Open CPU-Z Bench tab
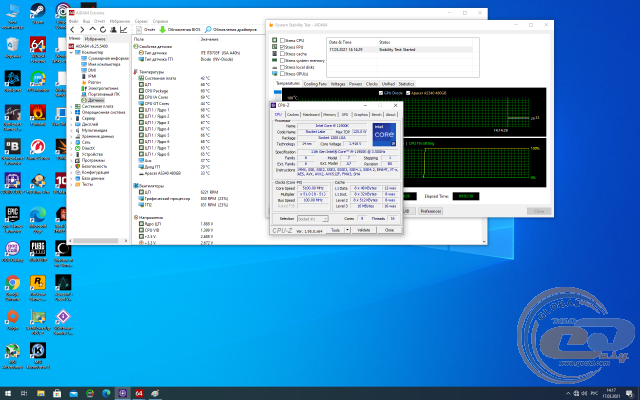Viewport: 640px width, 400px height. [376, 115]
